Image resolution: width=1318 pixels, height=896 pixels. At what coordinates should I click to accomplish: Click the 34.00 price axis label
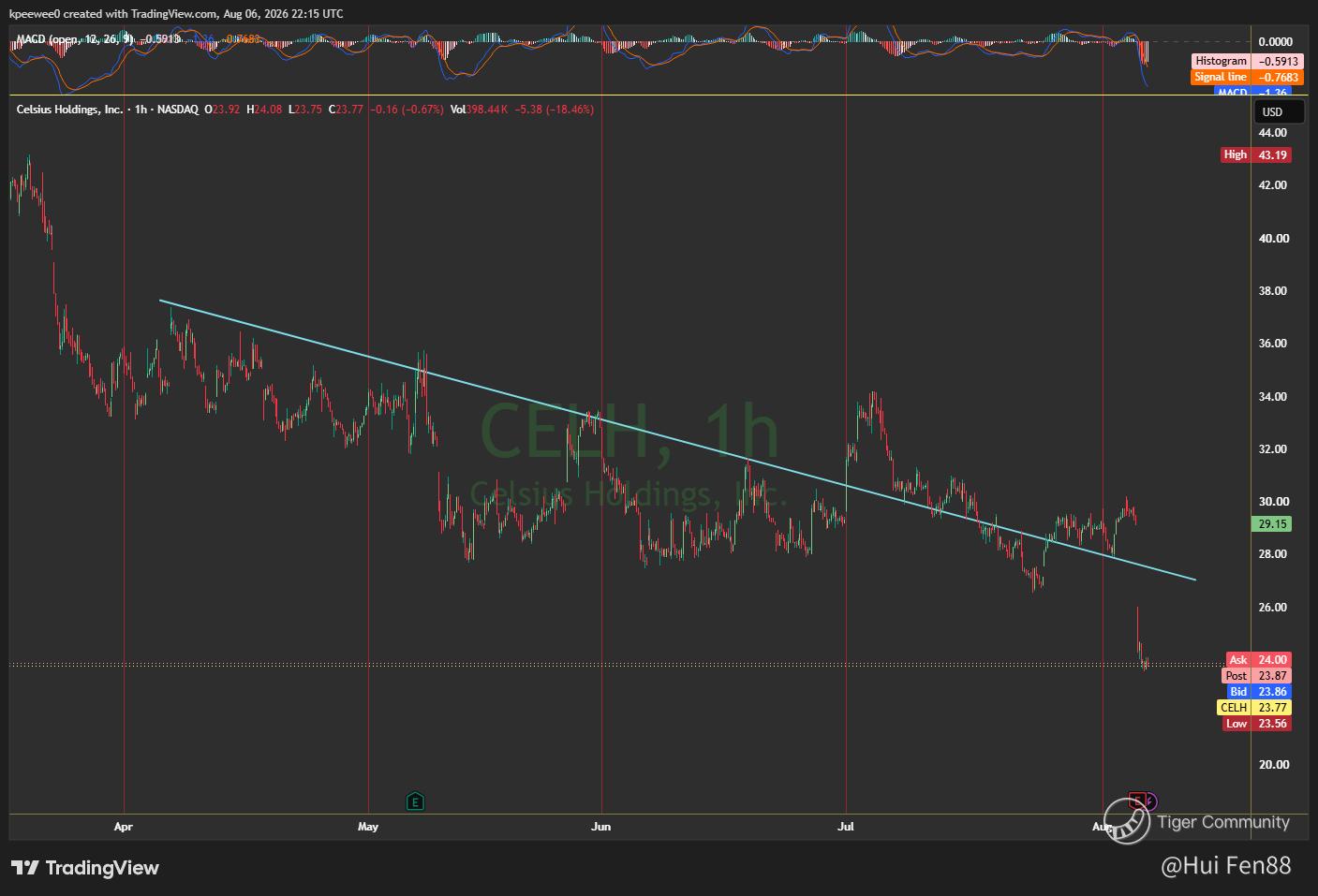1273,397
